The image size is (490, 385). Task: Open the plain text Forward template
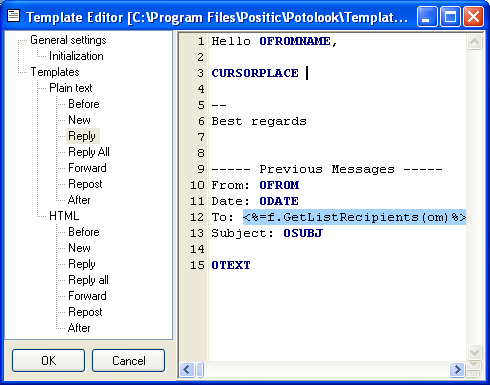pos(87,168)
